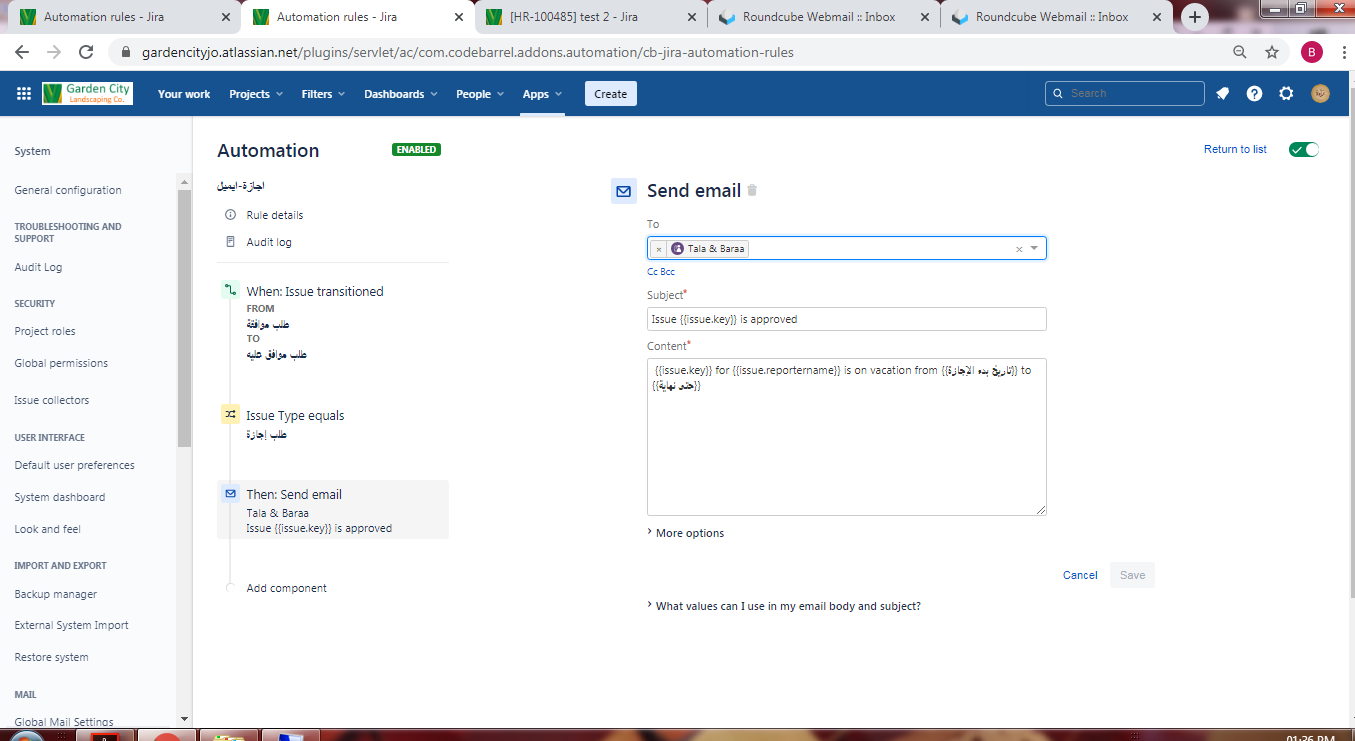Open Chrome's three-dot menu

(x=1343, y=52)
